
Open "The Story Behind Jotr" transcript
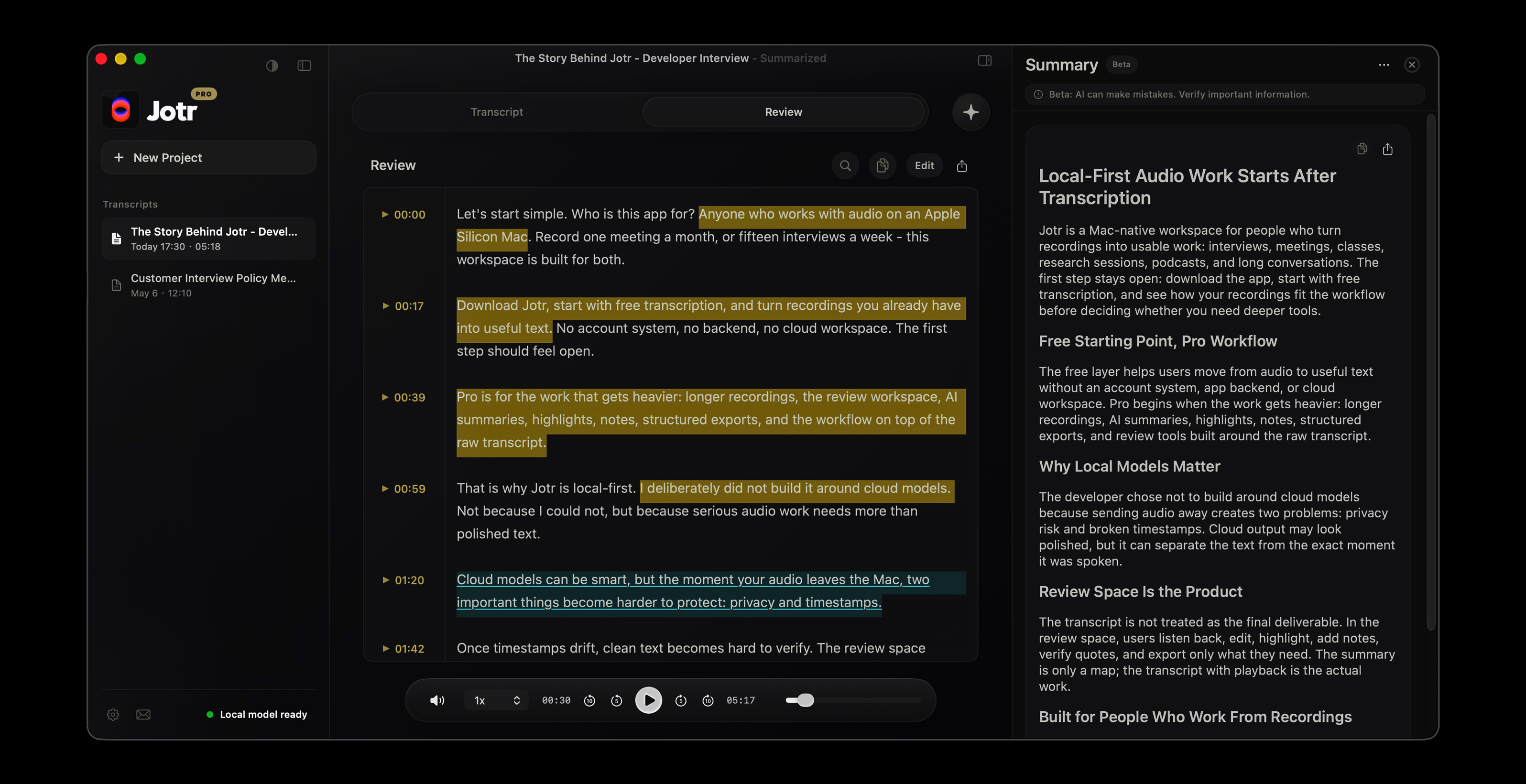click(208, 239)
